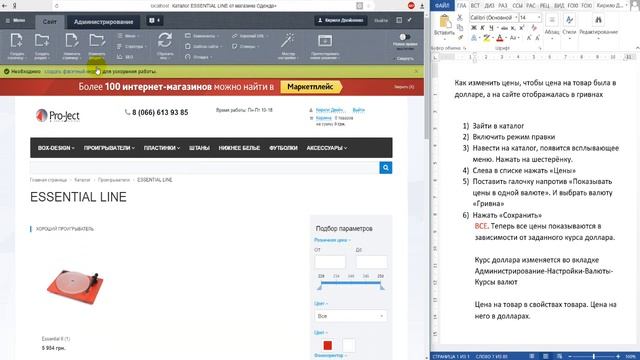Click the Create page icon in Bitrix panel
640x360 pixels.
click(x=16, y=41)
